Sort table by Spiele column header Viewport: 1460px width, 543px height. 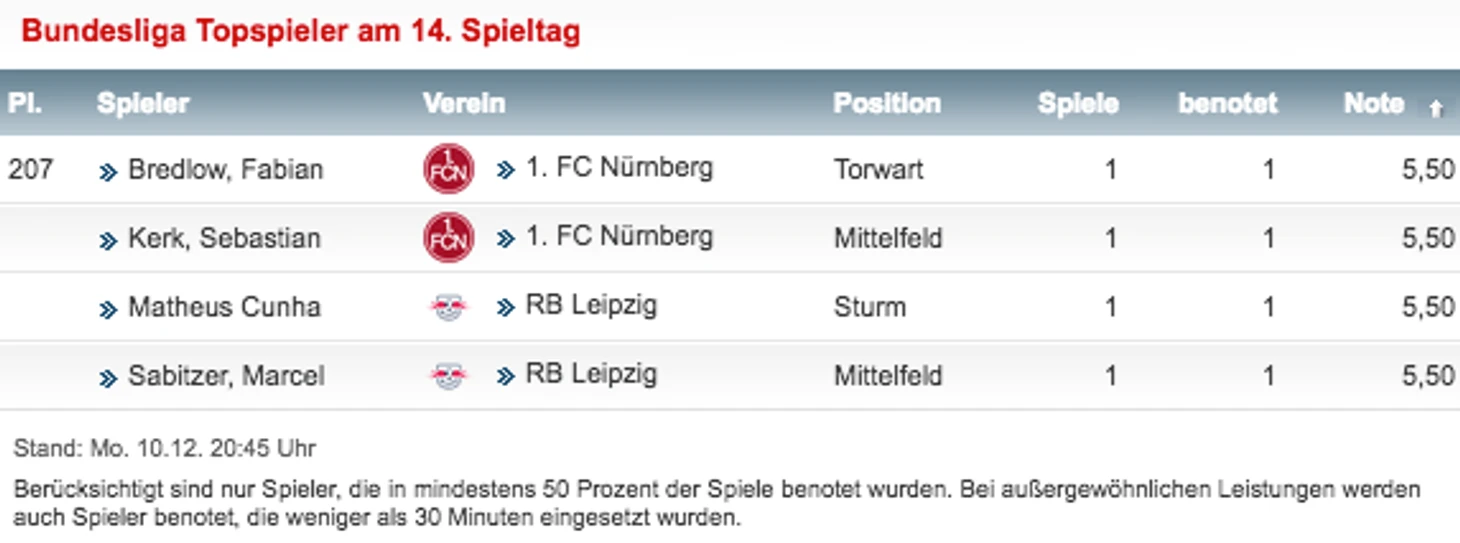point(1078,103)
